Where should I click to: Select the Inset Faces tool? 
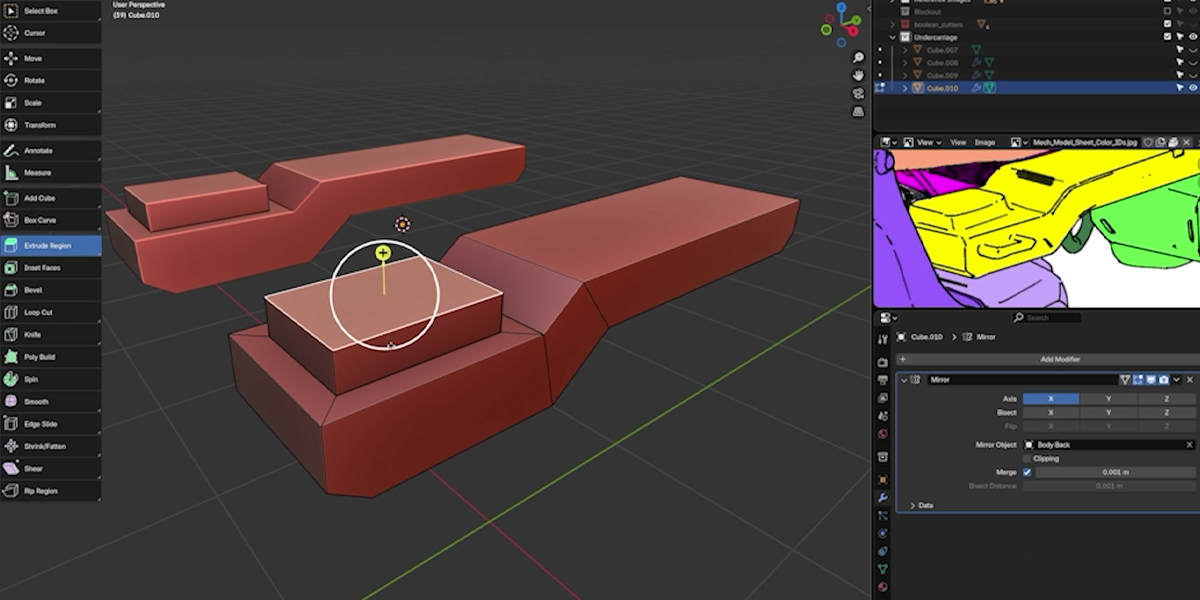pos(50,268)
